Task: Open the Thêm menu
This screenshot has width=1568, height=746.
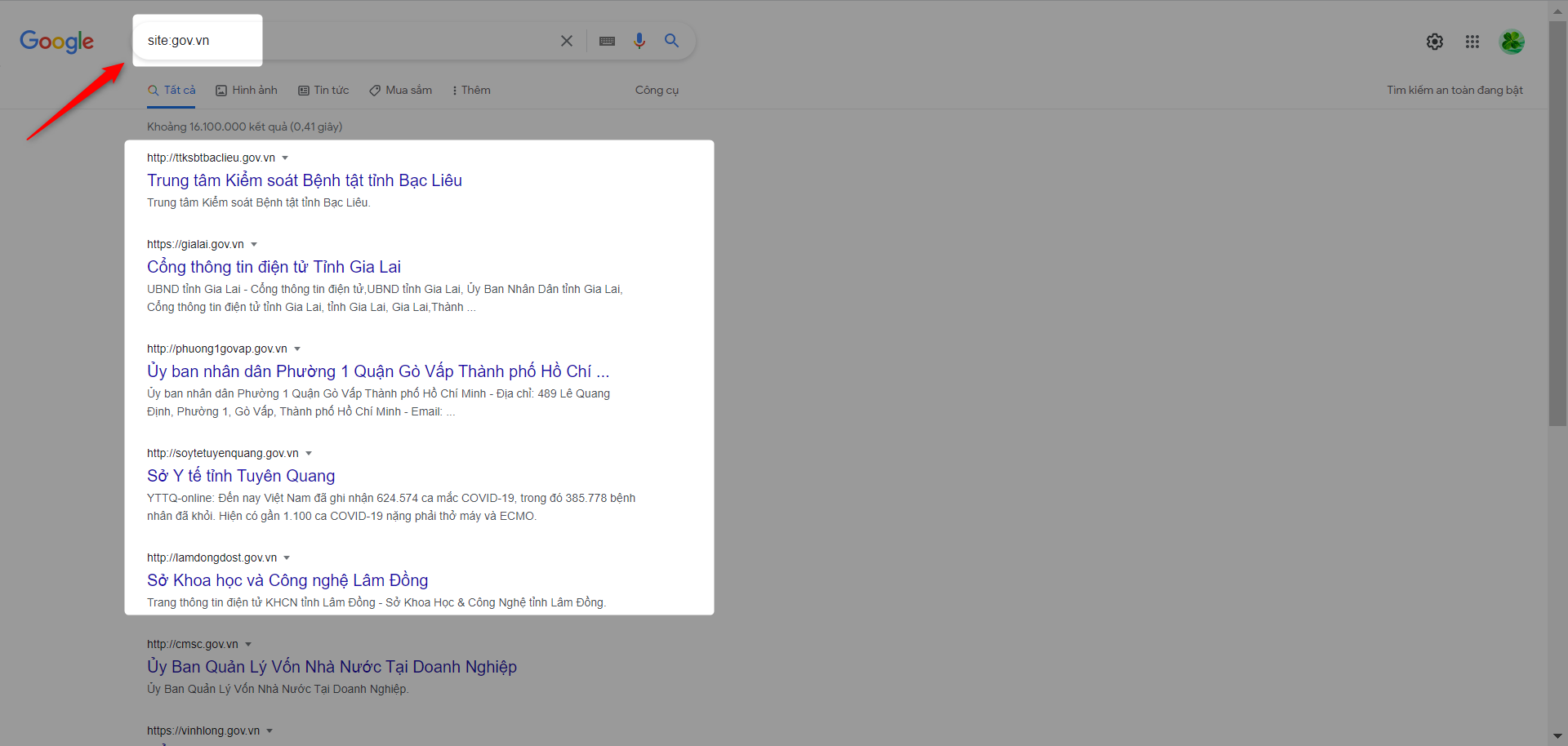Action: click(x=471, y=90)
